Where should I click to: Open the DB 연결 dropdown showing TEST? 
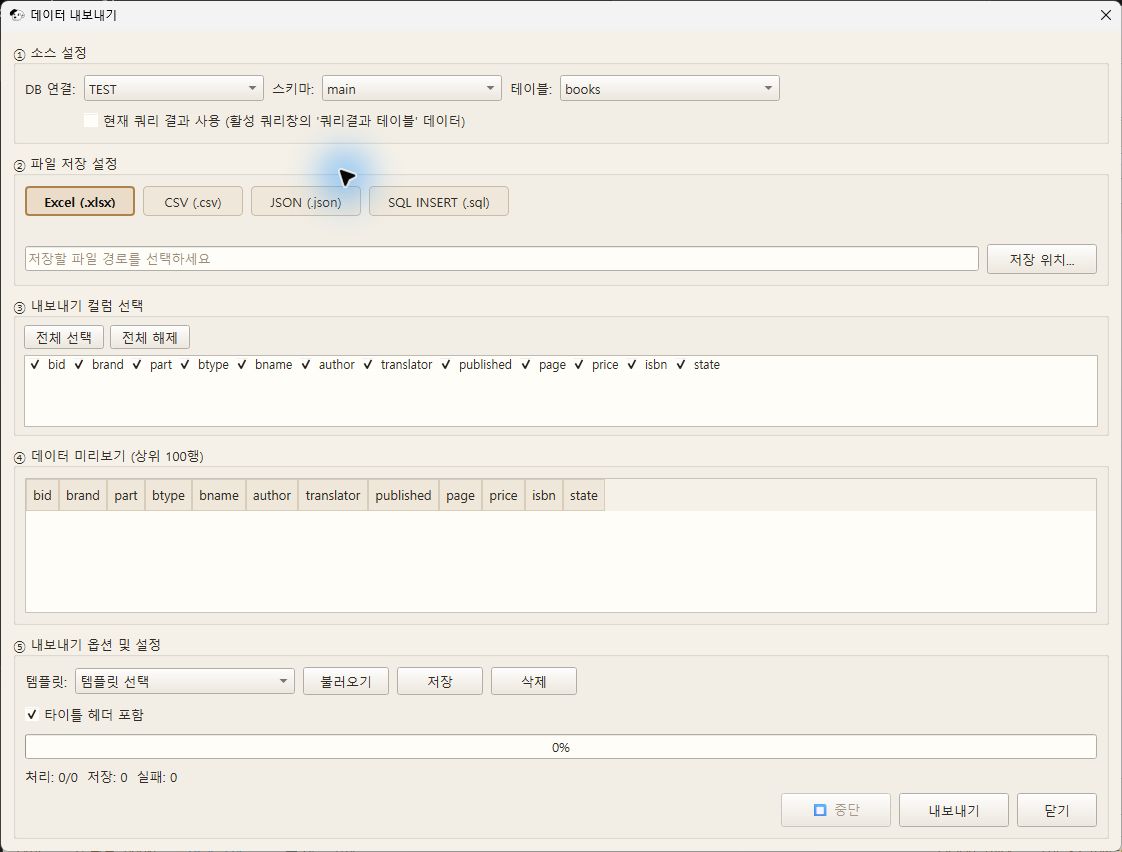[x=174, y=89]
